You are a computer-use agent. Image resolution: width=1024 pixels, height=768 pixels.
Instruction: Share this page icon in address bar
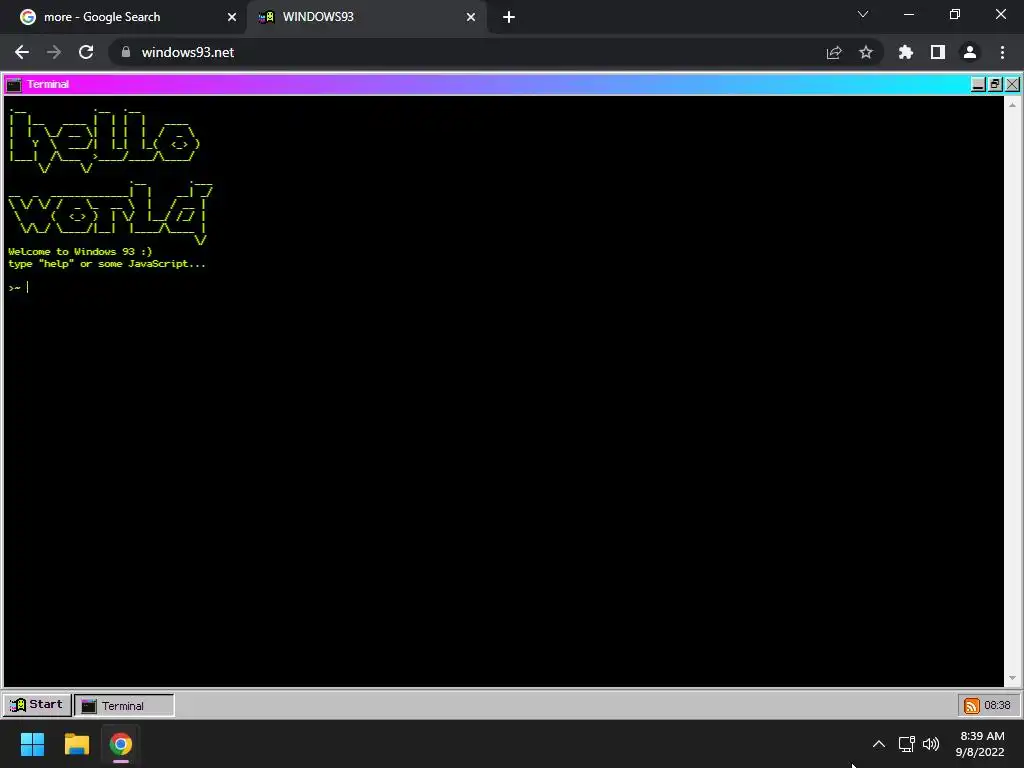pos(834,52)
